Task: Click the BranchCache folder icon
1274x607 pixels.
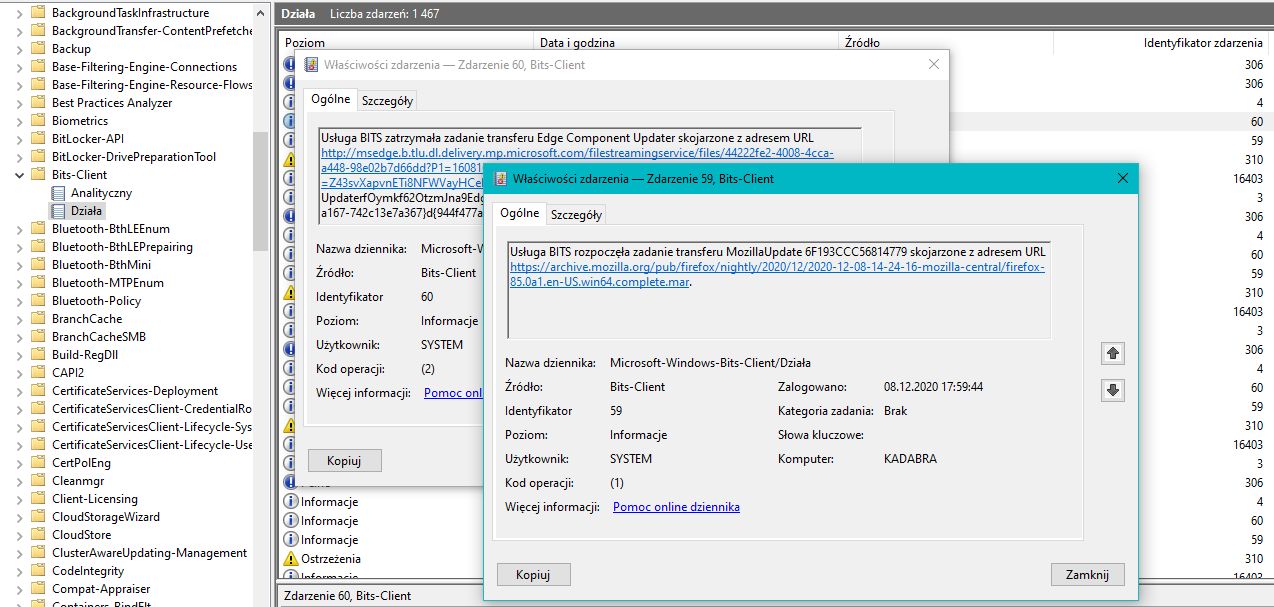Action: pyautogui.click(x=38, y=319)
